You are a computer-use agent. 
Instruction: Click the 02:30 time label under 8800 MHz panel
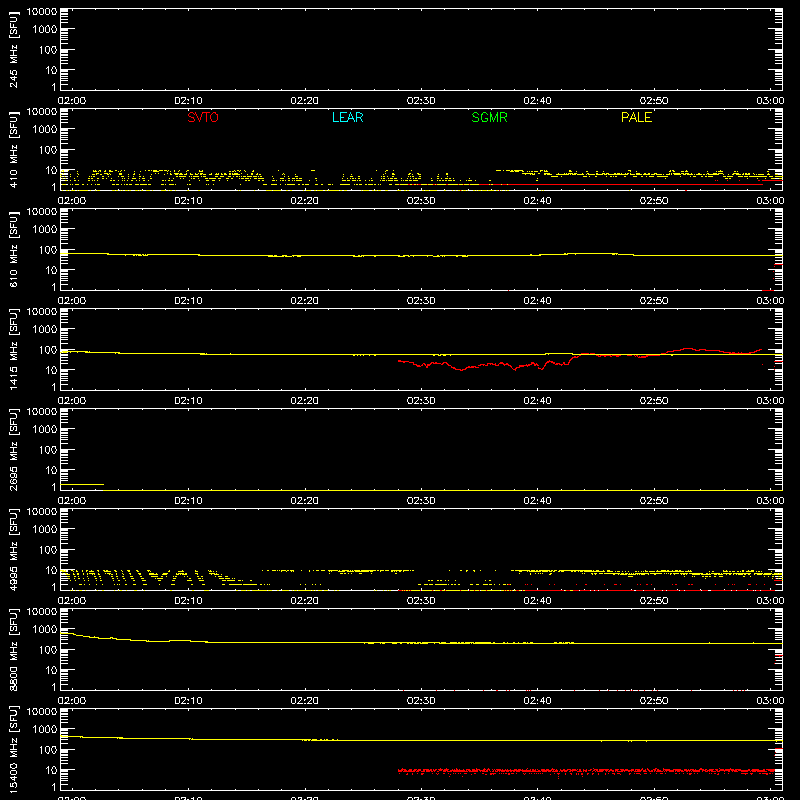(421, 701)
